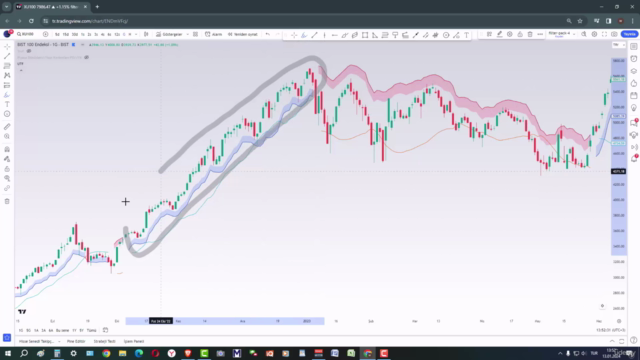
Task: Toggle visibility eye of second indicator
Action: (x=87, y=58)
